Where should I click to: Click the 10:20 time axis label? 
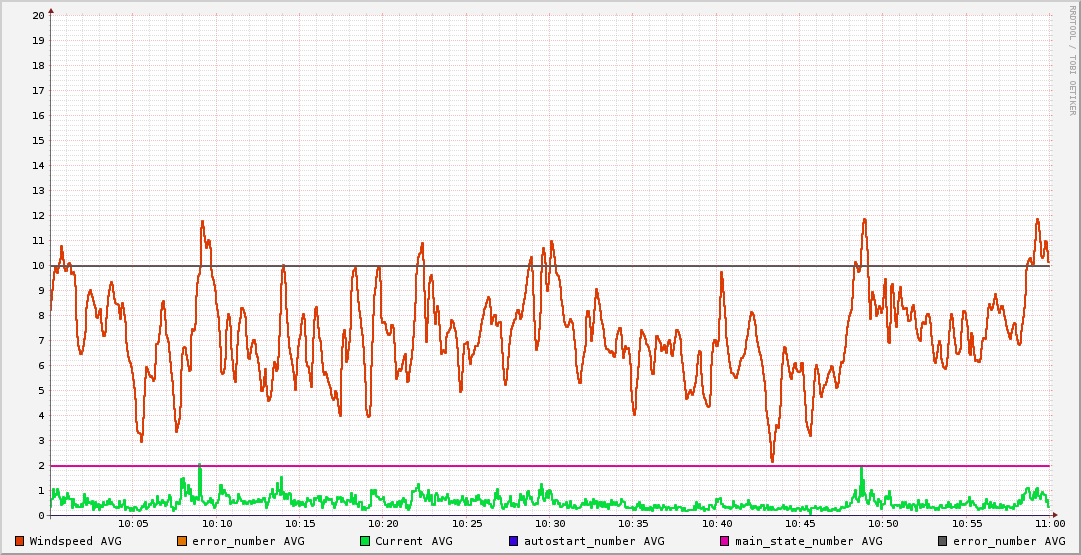point(383,523)
